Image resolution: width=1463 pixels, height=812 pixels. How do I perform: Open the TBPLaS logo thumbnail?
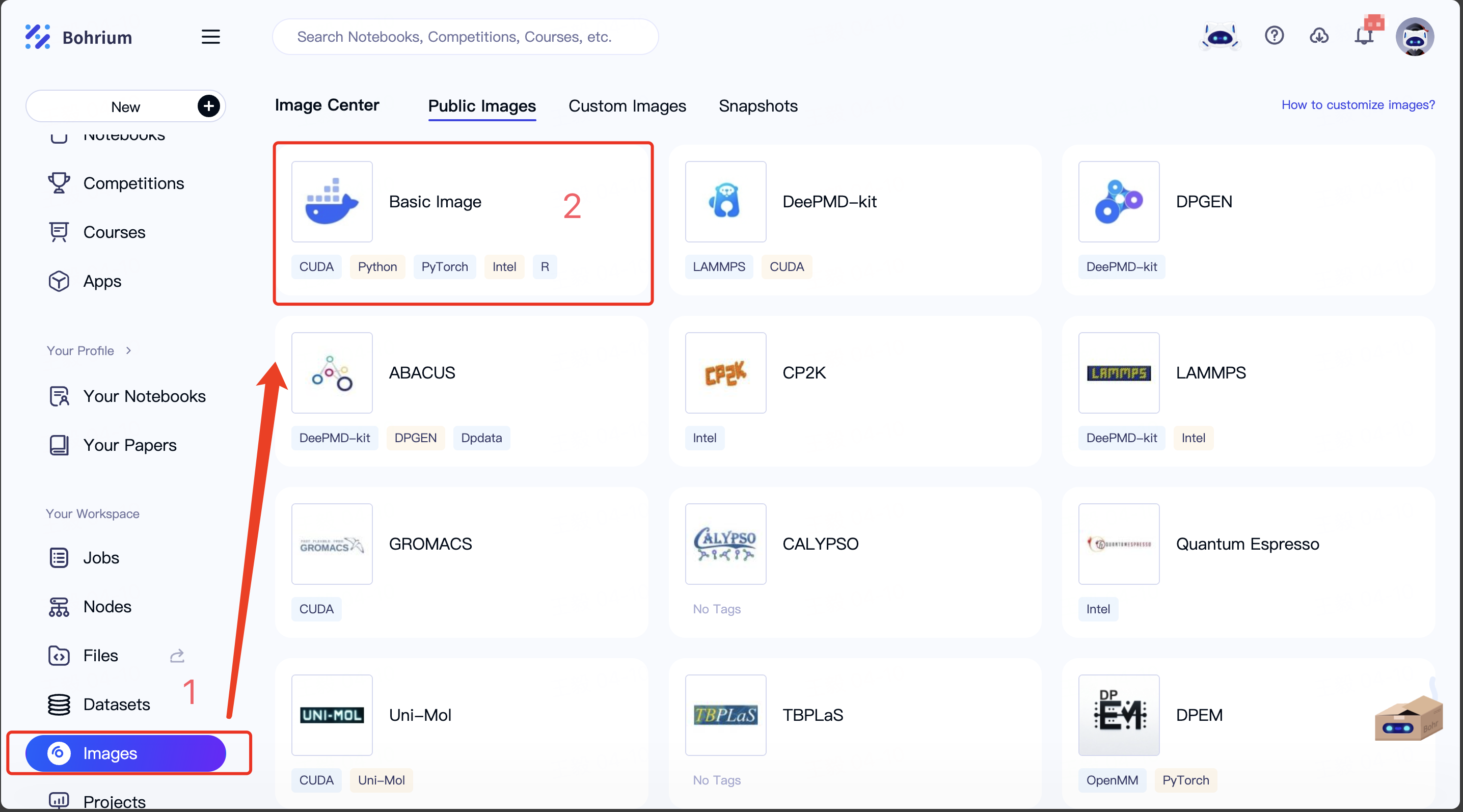coord(725,715)
